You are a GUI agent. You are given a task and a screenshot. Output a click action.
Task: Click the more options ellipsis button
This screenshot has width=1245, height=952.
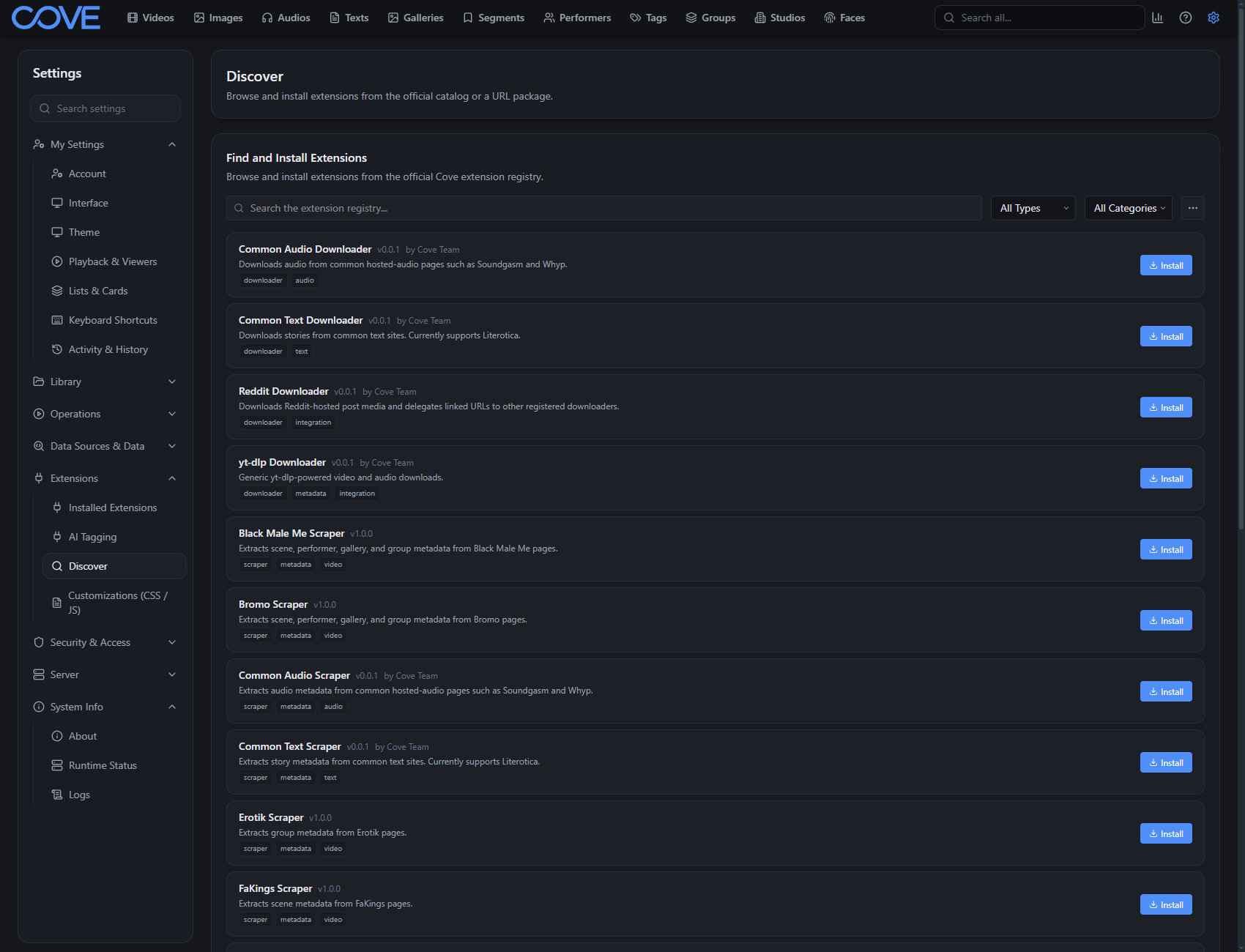1193,208
